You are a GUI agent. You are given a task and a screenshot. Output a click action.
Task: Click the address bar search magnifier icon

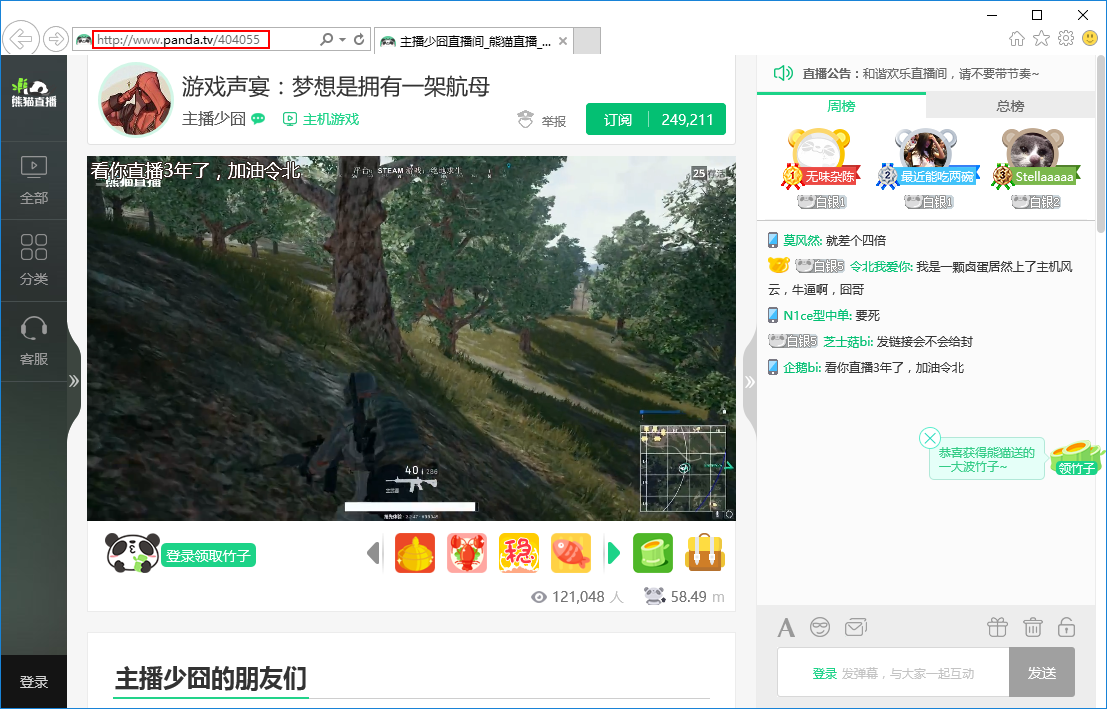point(326,40)
